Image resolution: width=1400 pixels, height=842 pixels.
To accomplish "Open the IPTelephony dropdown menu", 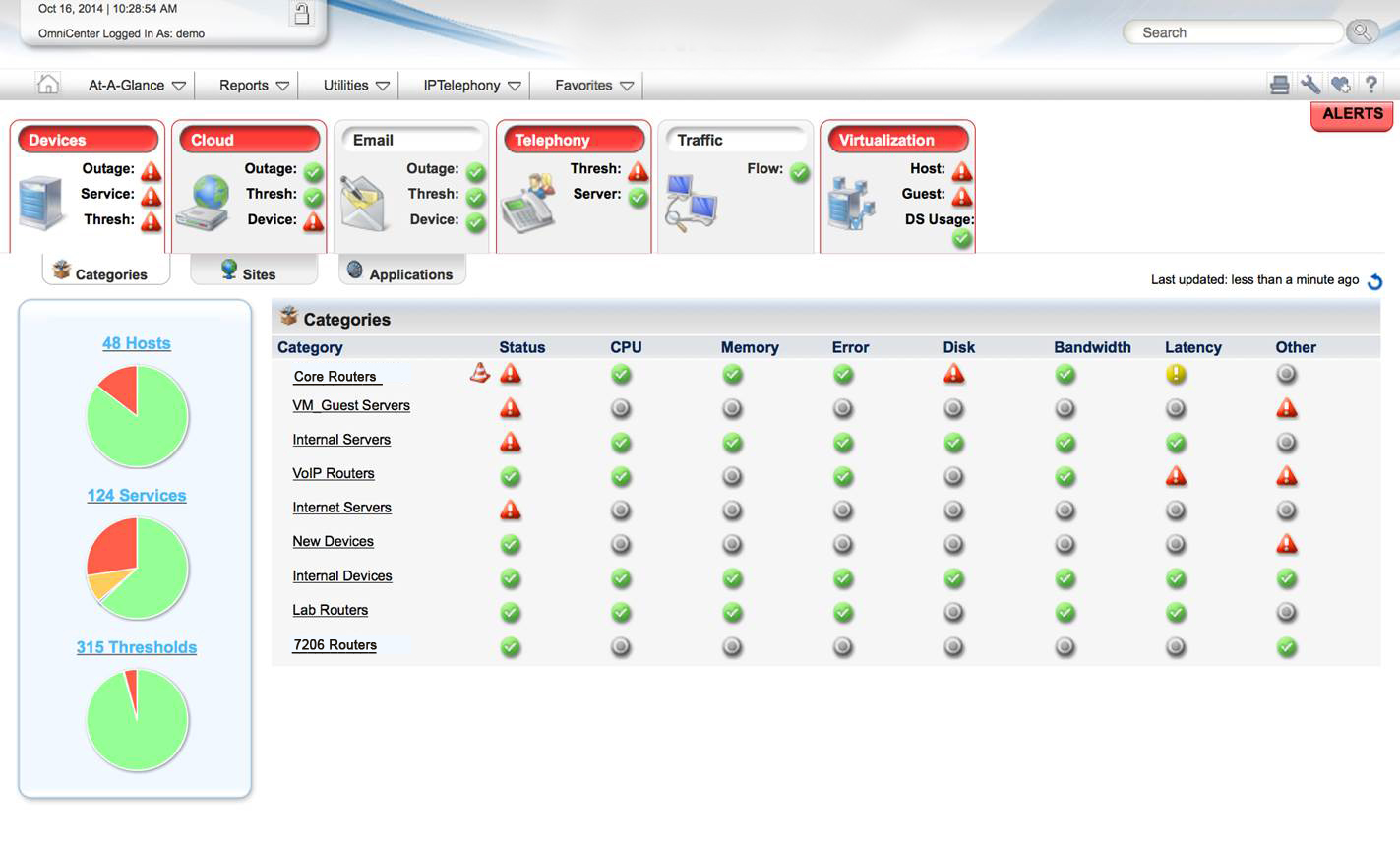I will [x=472, y=86].
